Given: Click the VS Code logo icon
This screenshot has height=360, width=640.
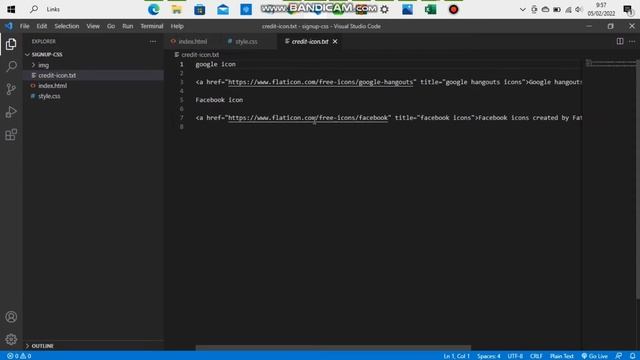Looking at the screenshot, I should (x=9, y=26).
